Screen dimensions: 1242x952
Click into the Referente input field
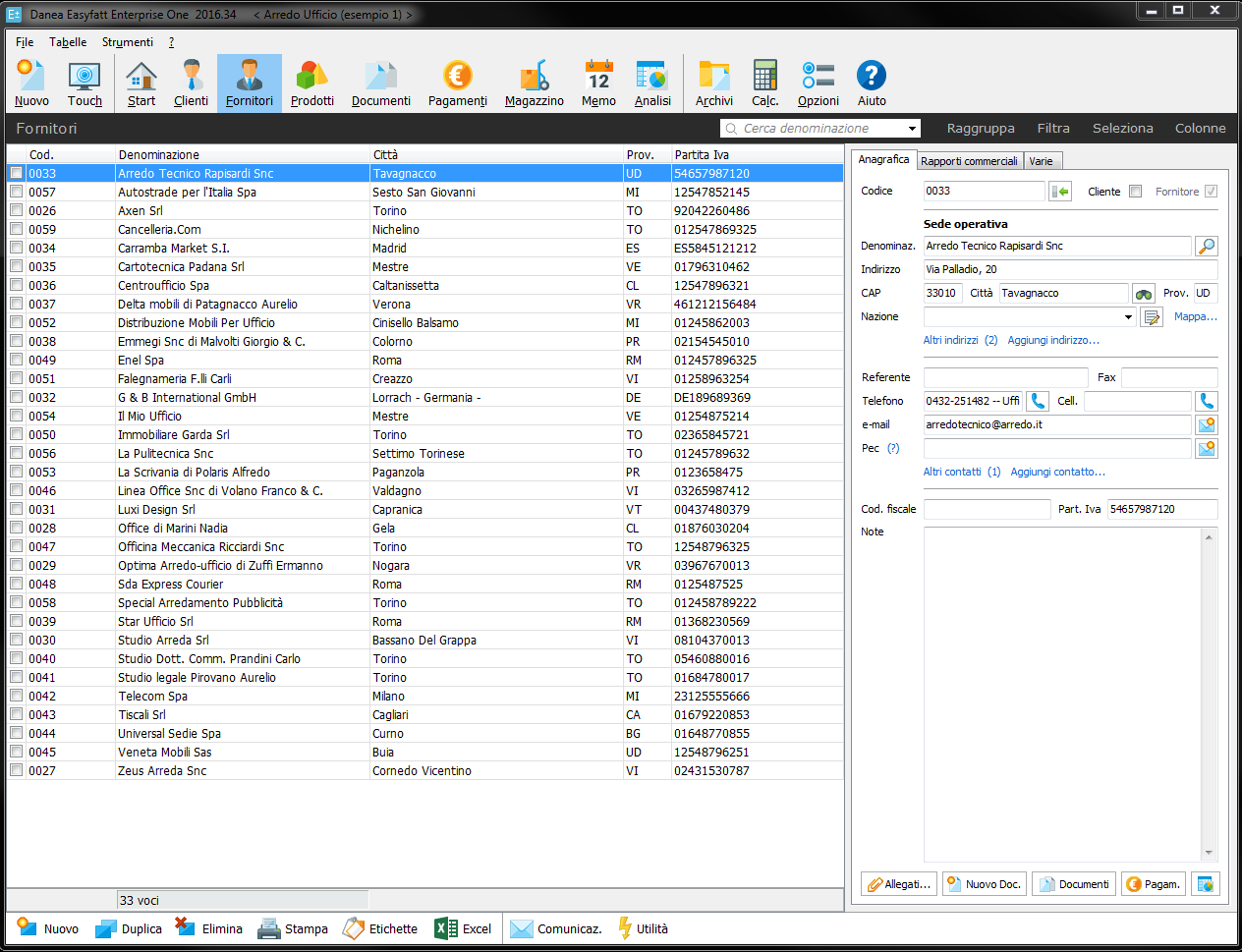point(1006,377)
